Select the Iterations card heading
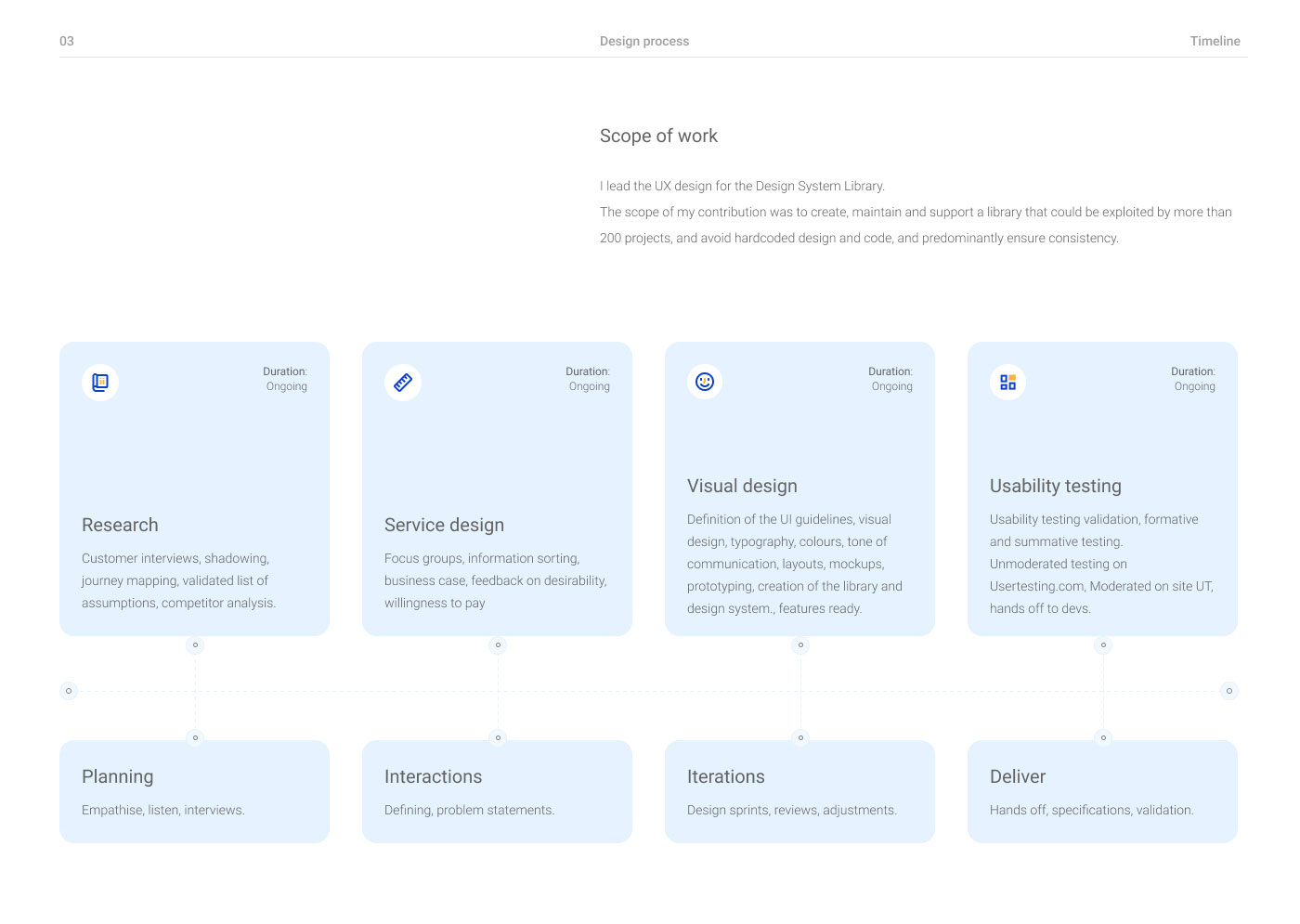 coord(726,776)
